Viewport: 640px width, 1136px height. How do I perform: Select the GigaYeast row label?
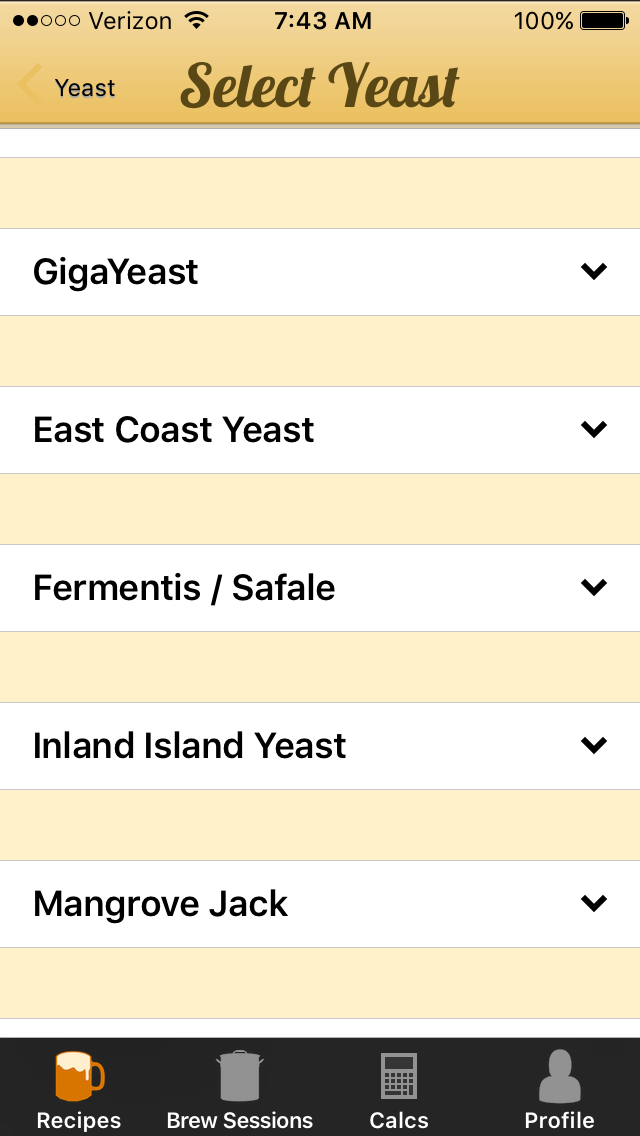pyautogui.click(x=115, y=273)
